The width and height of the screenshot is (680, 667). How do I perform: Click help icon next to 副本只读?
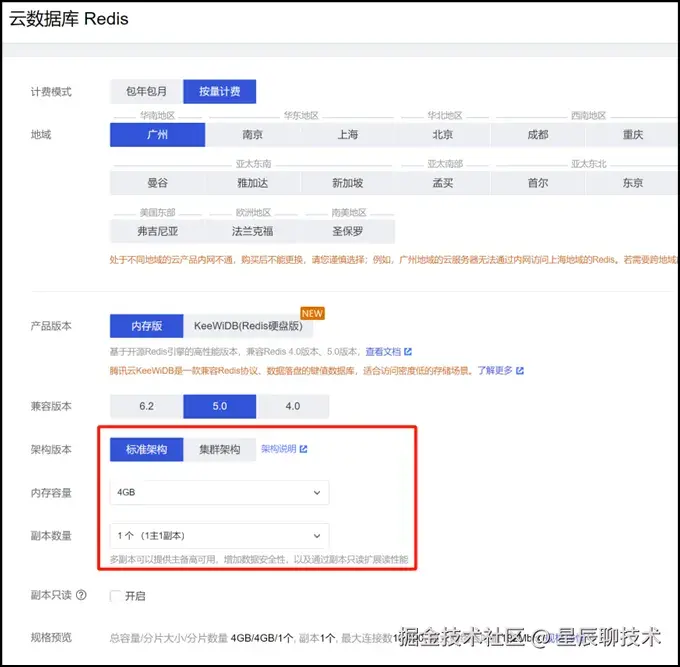click(81, 595)
